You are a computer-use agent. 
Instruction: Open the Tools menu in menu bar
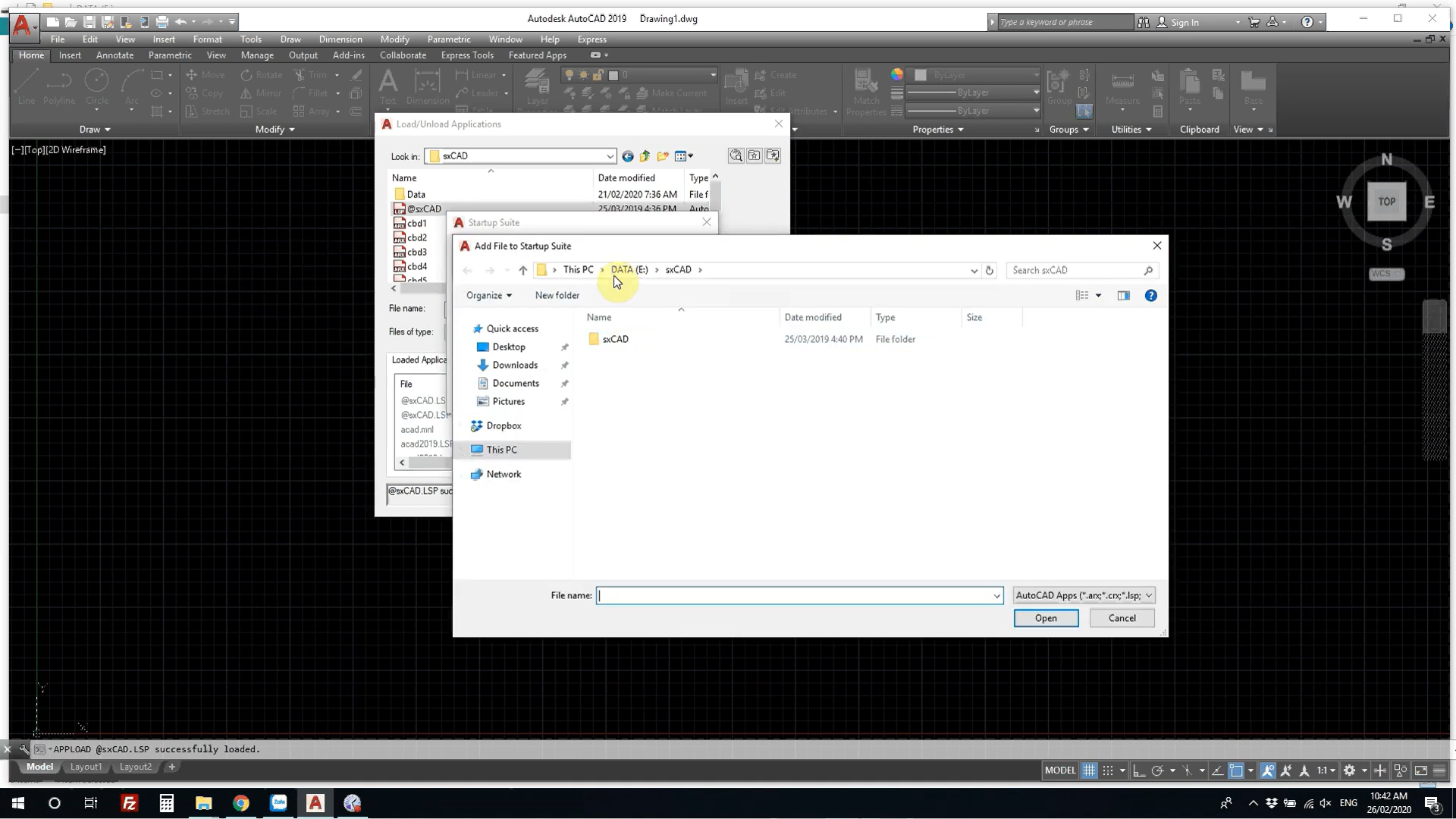point(251,39)
